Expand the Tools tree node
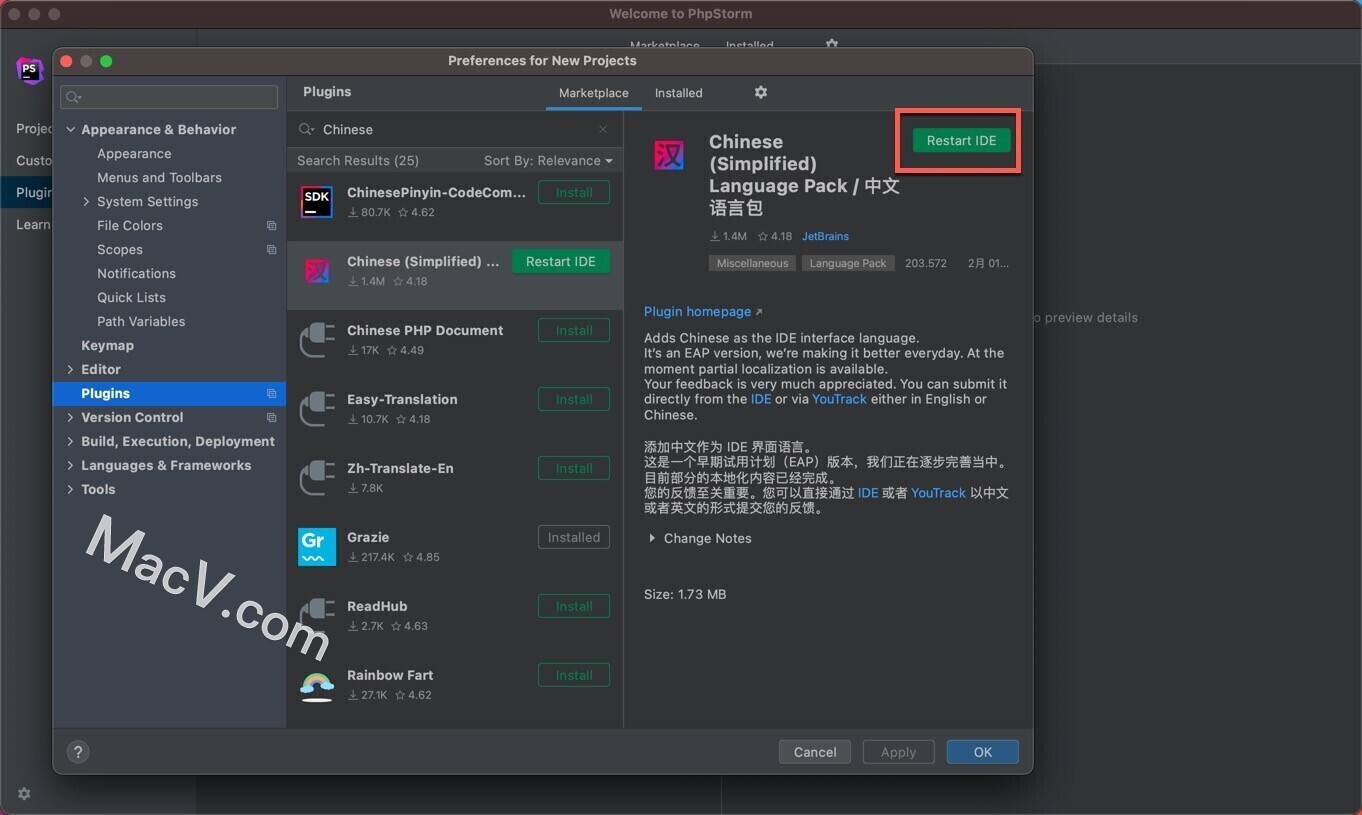This screenshot has height=815, width=1362. pos(70,490)
